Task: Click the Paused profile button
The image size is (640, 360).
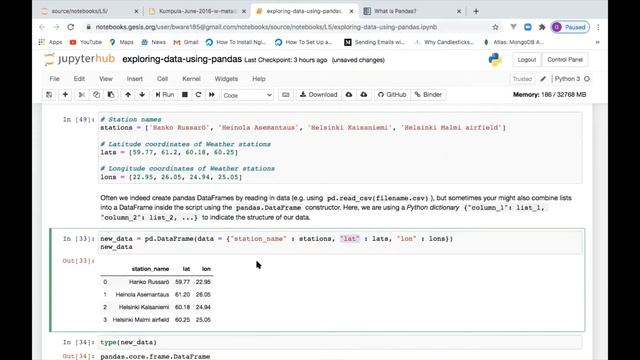Action: click(x=570, y=27)
